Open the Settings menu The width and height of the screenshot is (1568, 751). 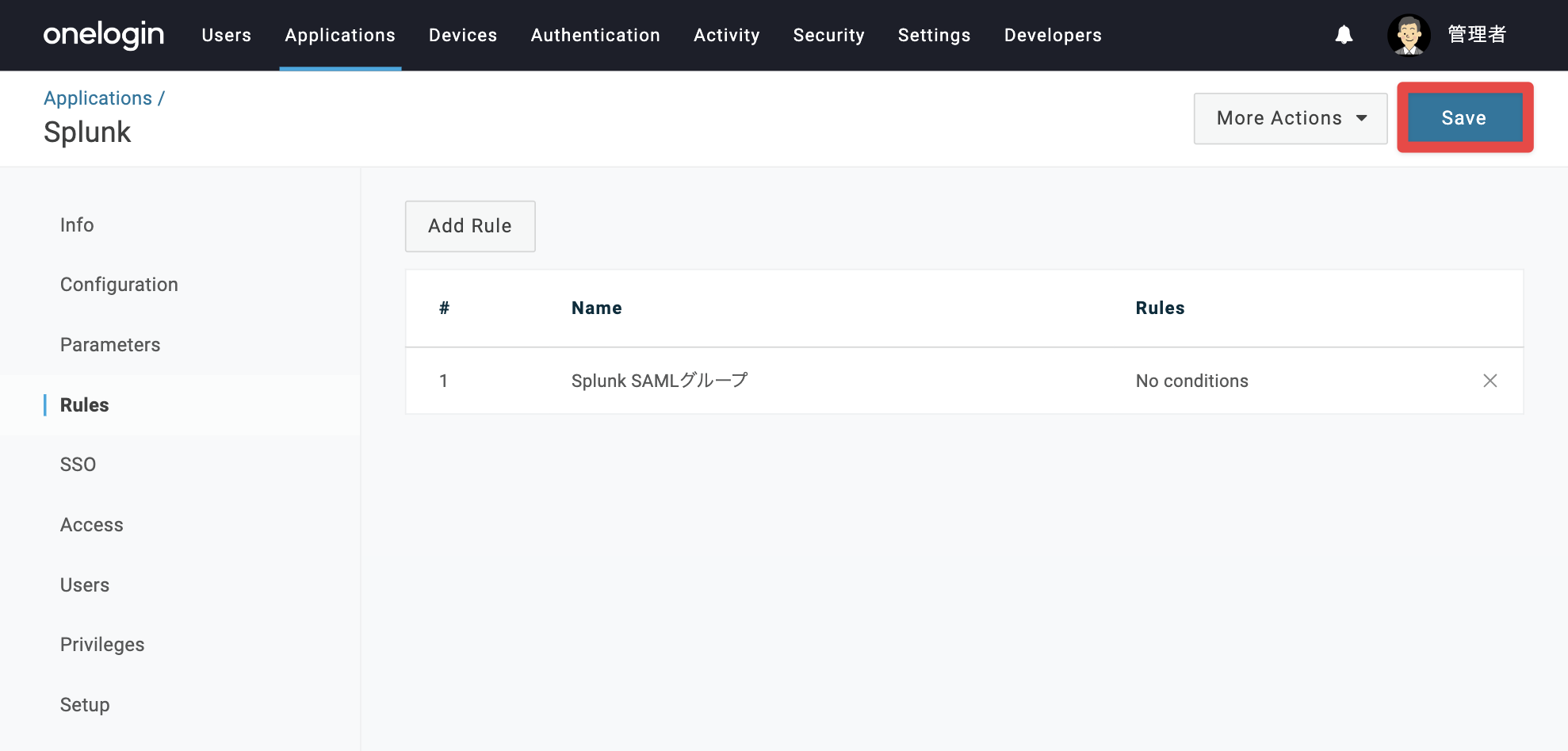[x=934, y=35]
